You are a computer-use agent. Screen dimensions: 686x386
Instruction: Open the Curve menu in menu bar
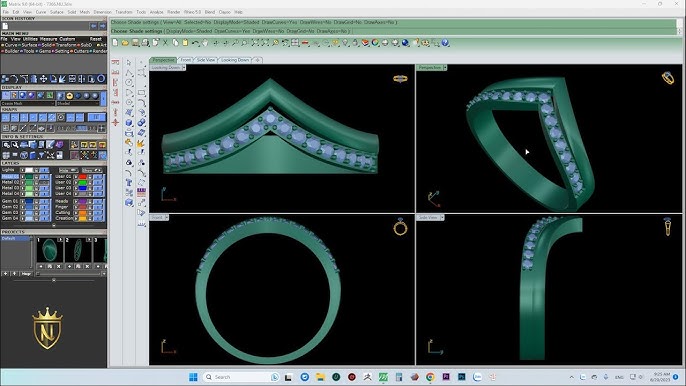[x=41, y=12]
